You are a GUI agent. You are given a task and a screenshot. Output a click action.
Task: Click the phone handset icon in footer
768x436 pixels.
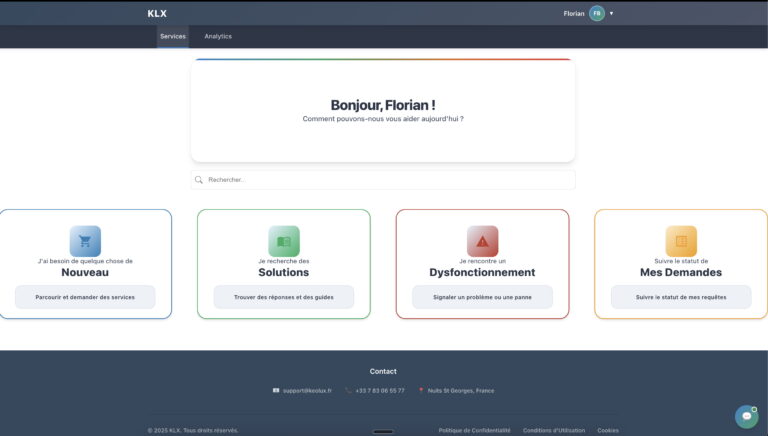(348, 390)
